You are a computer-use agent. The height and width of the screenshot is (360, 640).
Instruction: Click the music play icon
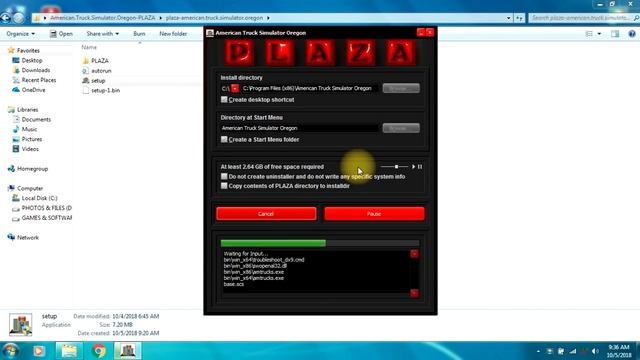[x=413, y=167]
